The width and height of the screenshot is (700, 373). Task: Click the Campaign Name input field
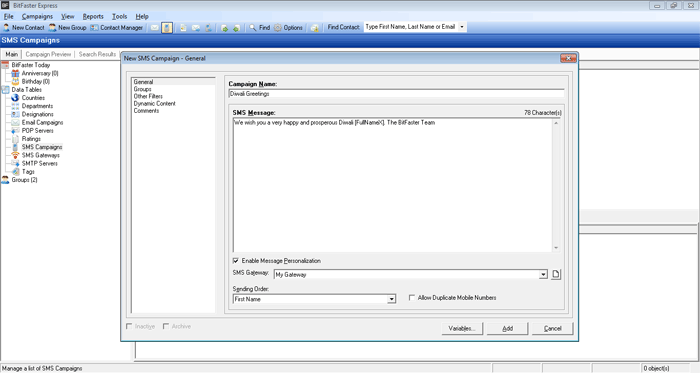pos(396,94)
